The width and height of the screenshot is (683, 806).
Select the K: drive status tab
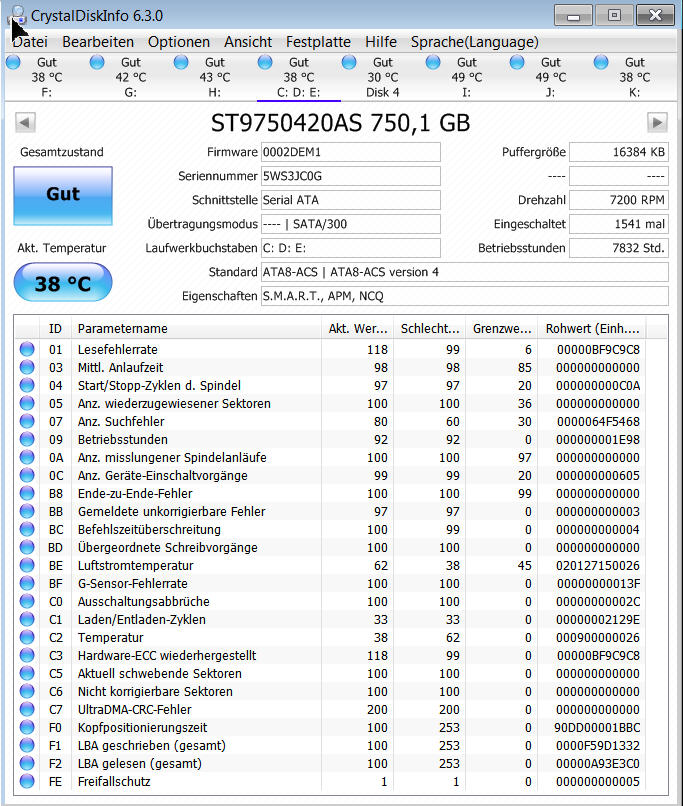click(x=635, y=77)
